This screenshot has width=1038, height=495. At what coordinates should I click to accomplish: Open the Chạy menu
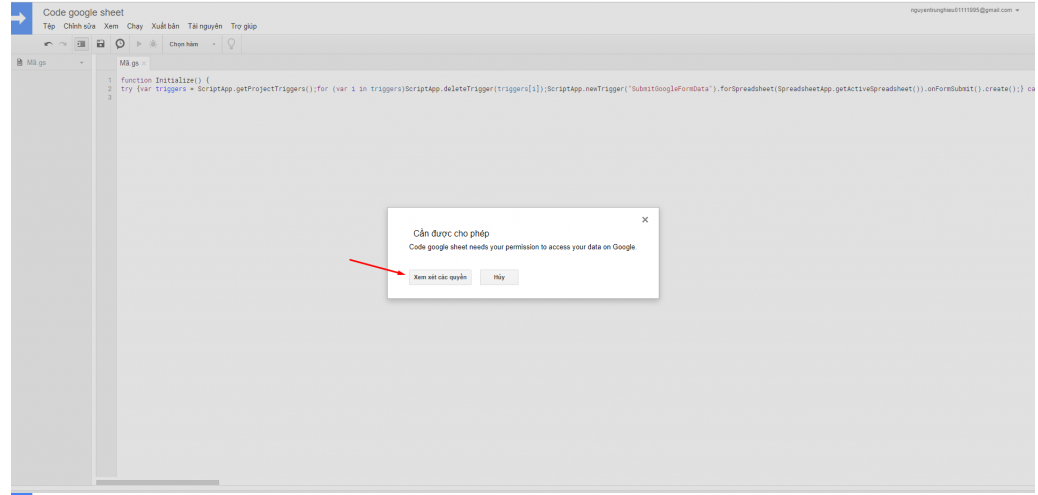click(135, 26)
